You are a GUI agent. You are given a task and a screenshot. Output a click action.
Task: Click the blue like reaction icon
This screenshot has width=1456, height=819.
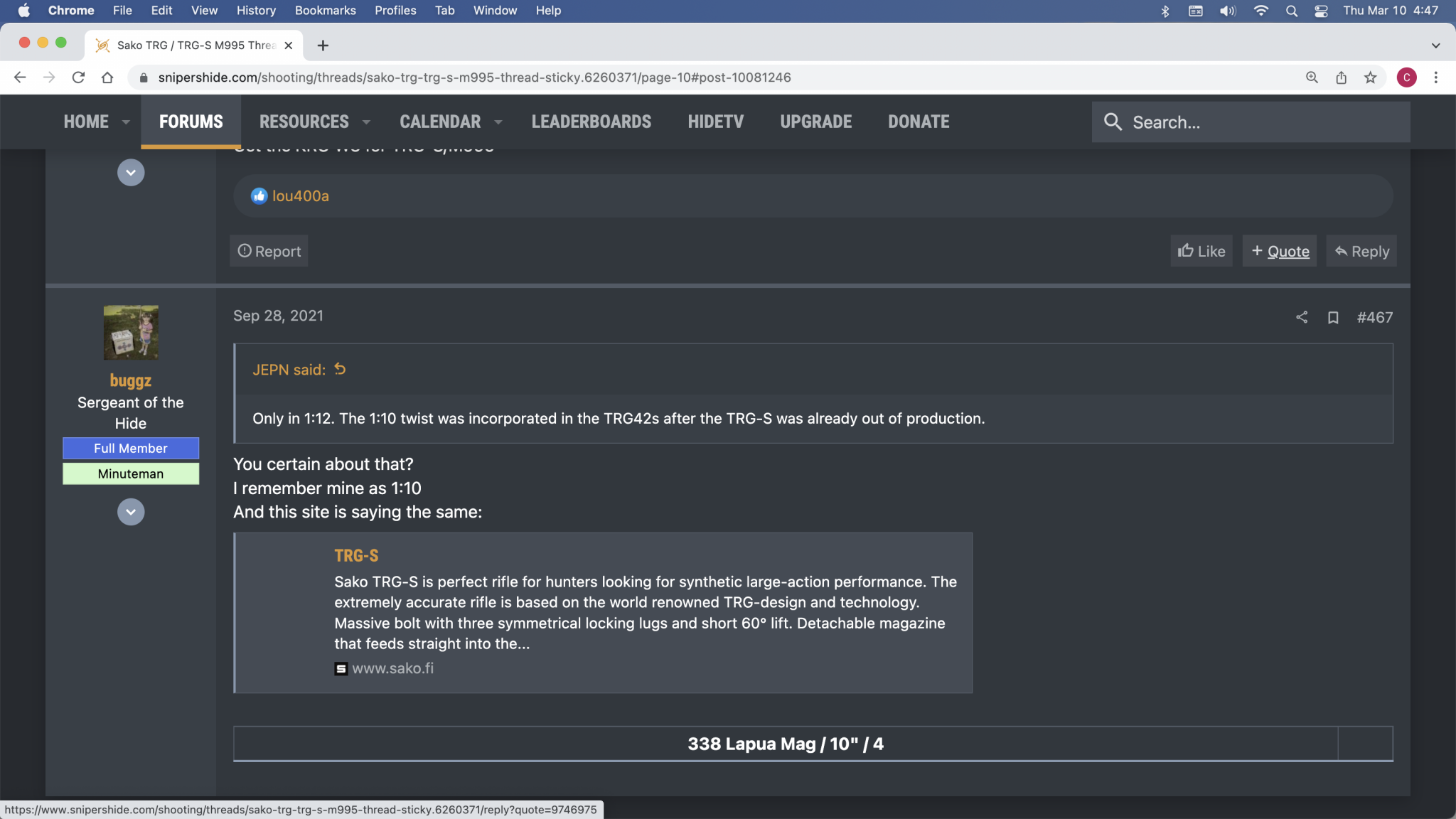(x=259, y=196)
